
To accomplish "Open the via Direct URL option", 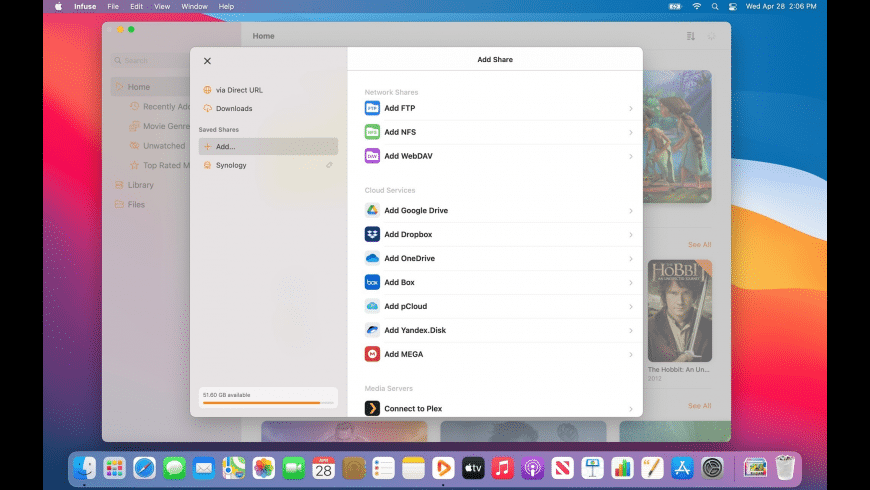I will point(239,90).
